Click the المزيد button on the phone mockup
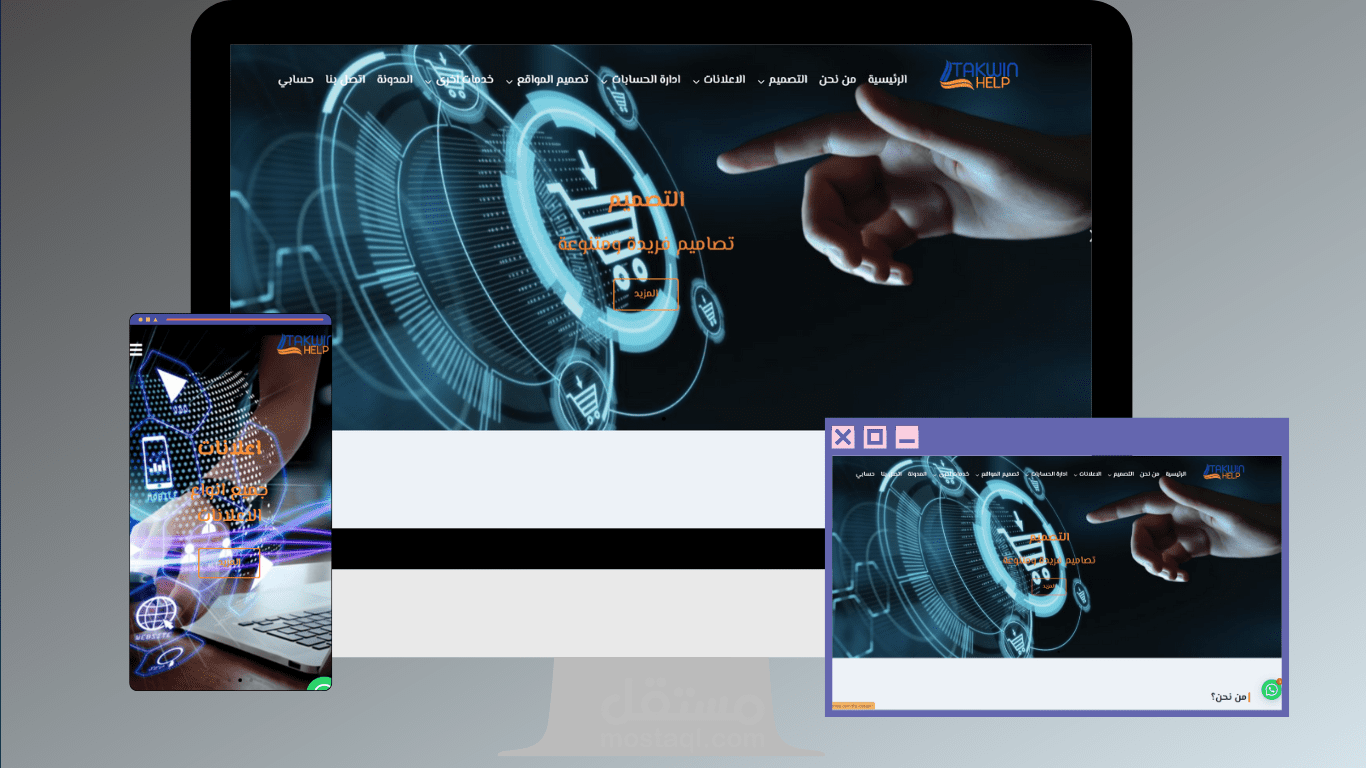 229,563
